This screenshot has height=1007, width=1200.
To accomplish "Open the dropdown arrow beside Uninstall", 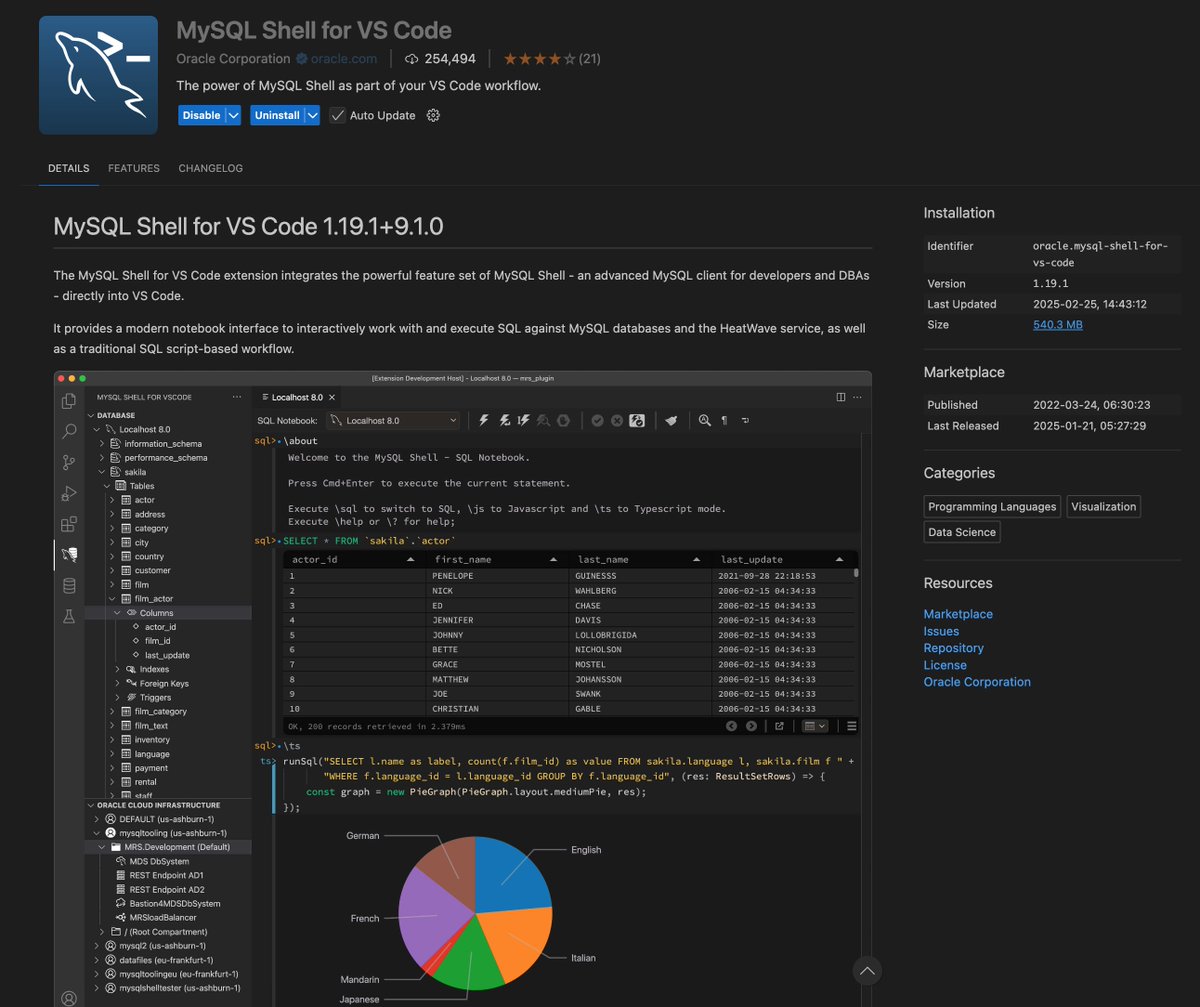I will pyautogui.click(x=312, y=115).
